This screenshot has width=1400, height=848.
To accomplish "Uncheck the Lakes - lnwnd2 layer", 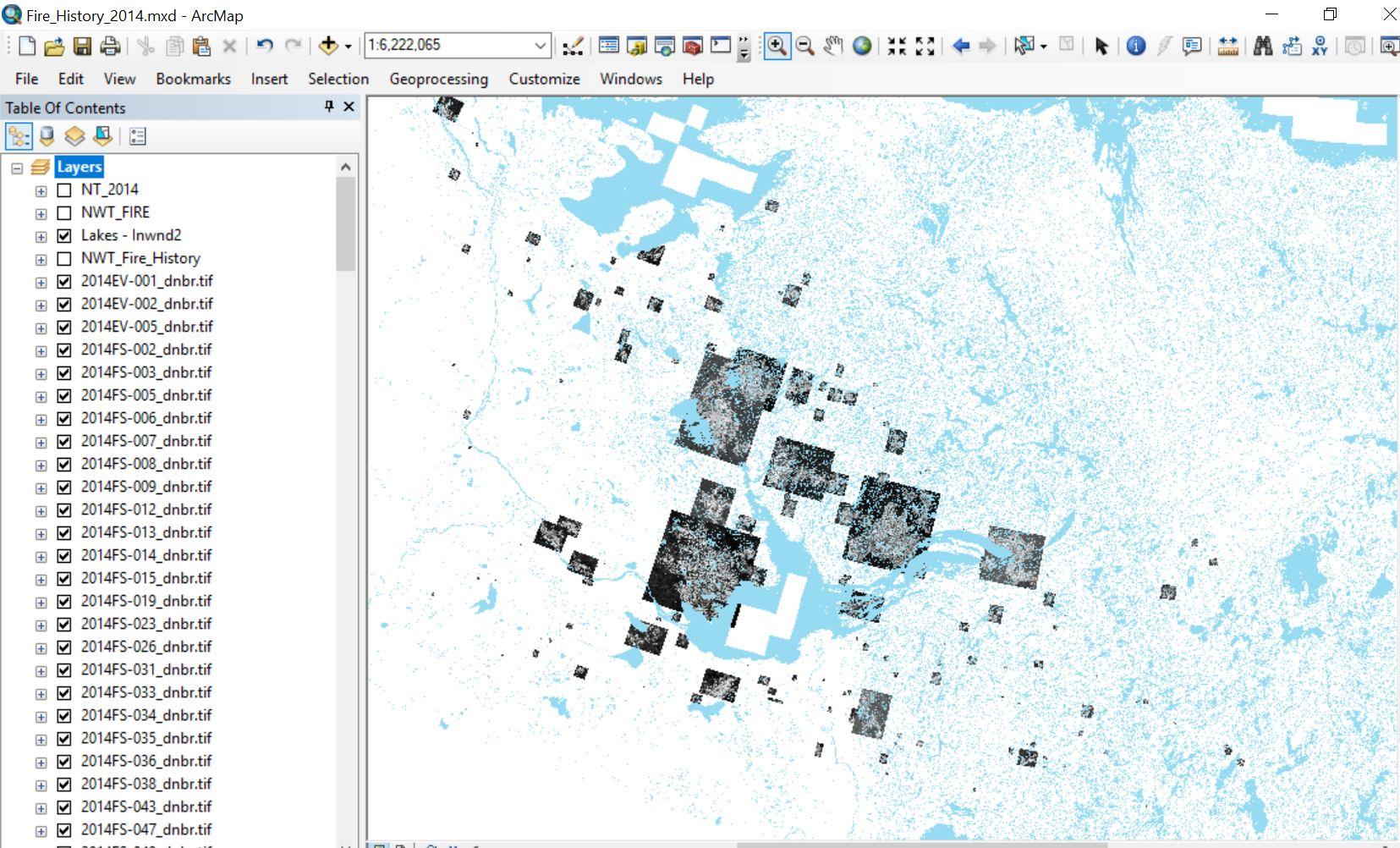I will pos(64,235).
